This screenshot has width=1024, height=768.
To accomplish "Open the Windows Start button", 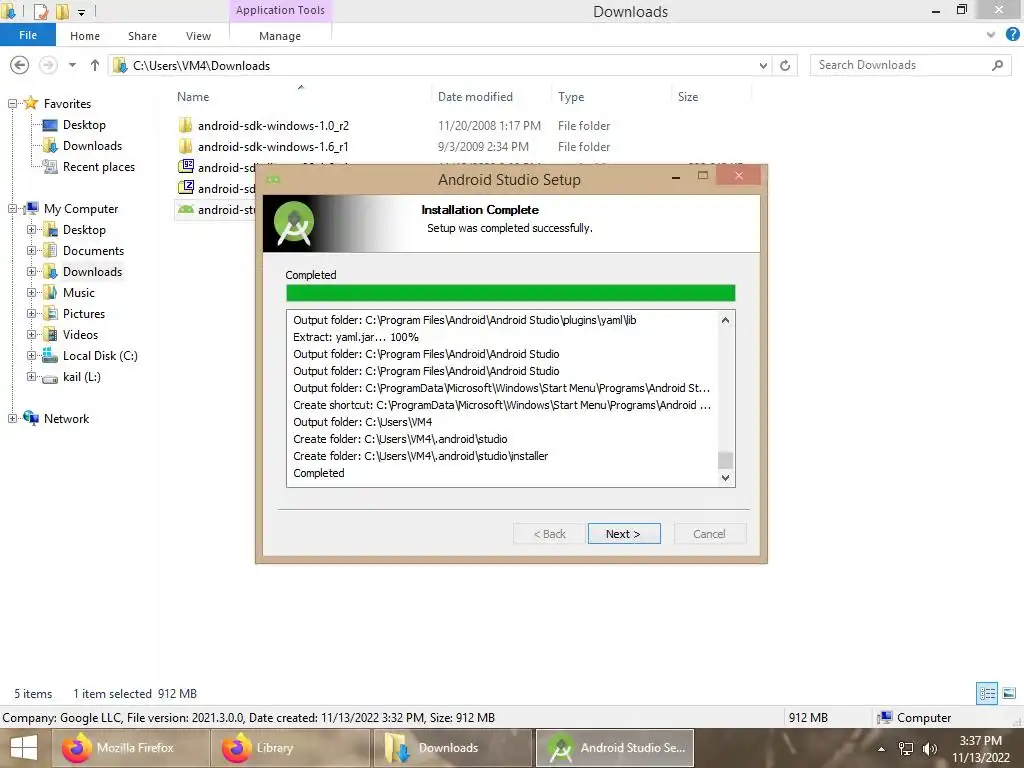I will [x=24, y=748].
